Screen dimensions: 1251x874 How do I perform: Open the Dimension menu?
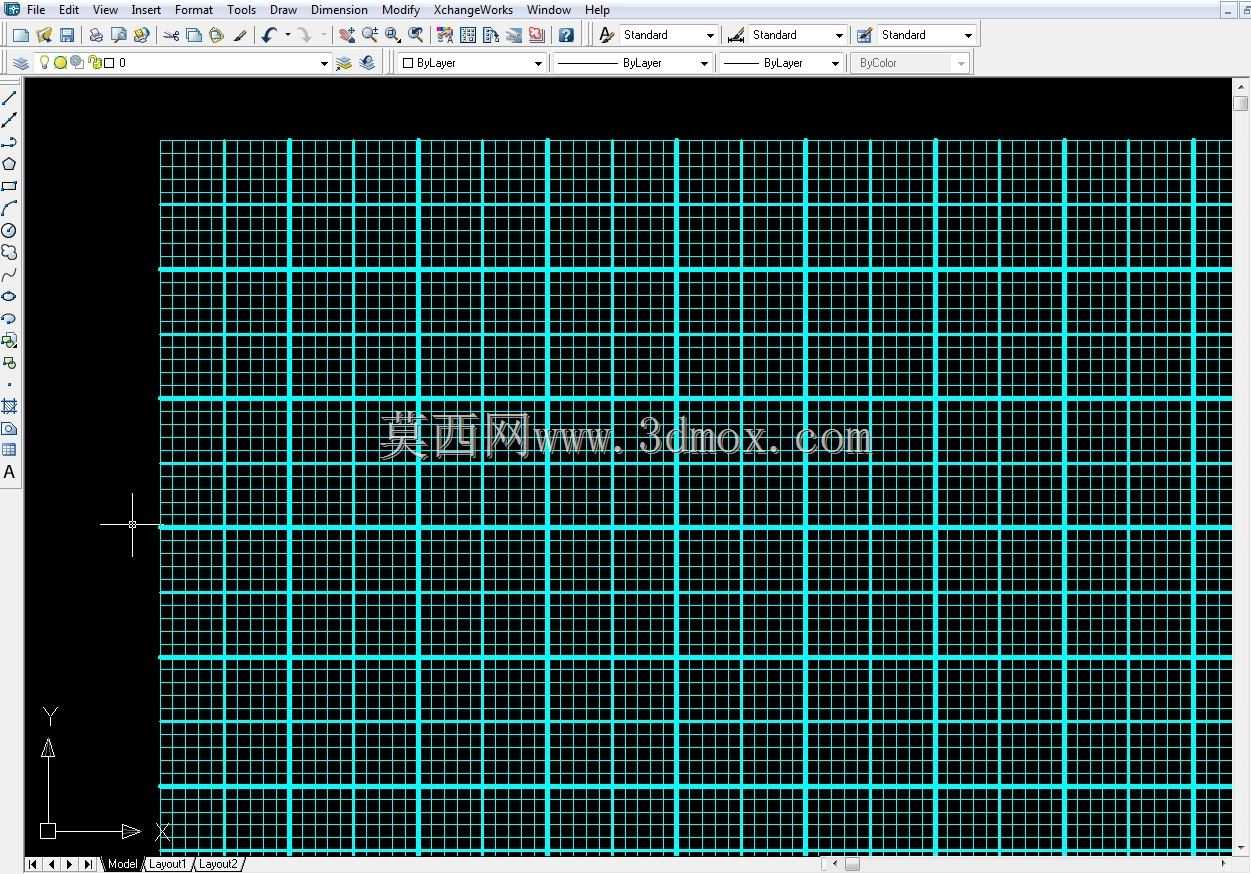(339, 10)
